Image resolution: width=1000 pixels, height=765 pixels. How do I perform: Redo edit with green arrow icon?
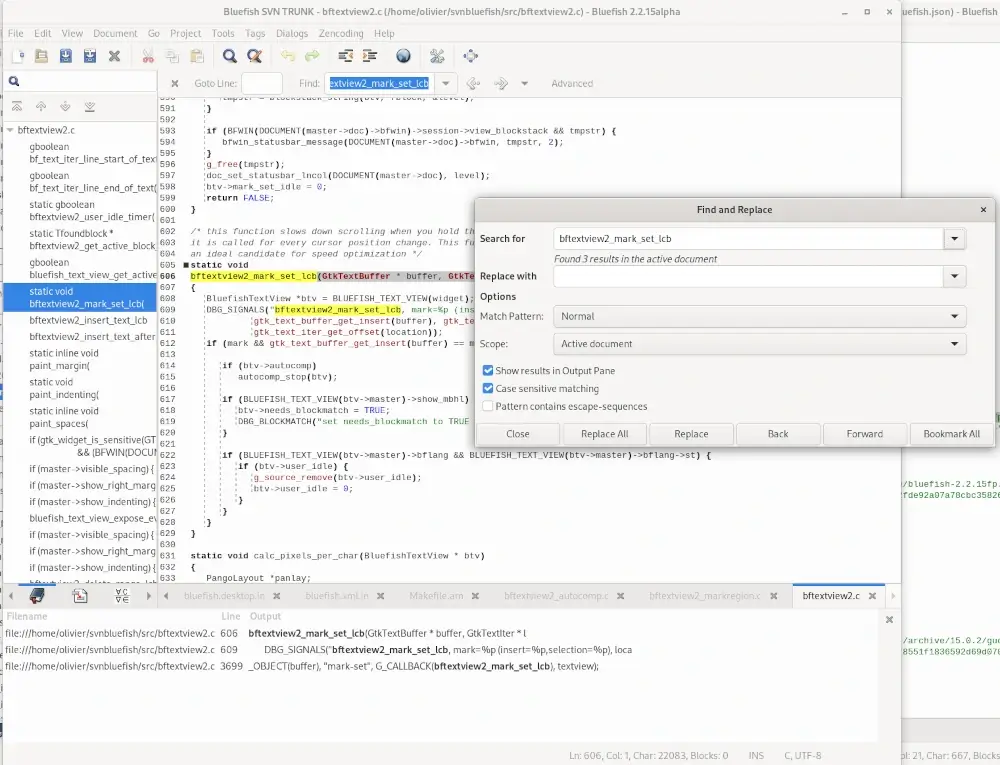coord(312,56)
